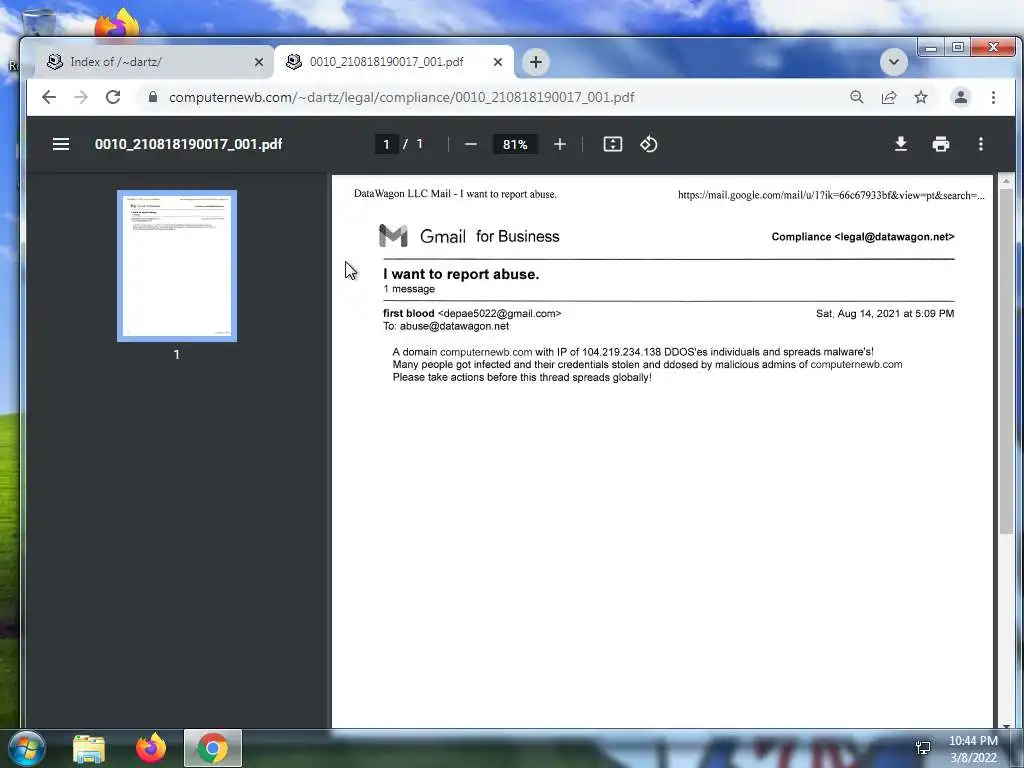Click the mail.google.com URL in header

(831, 195)
